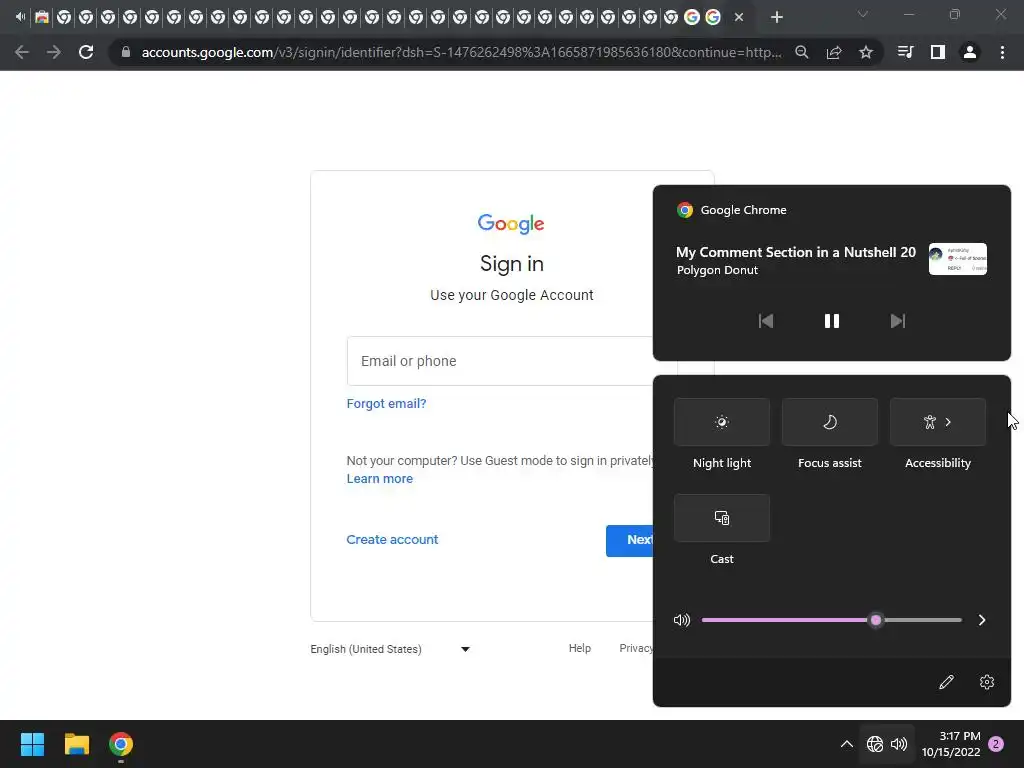Viewport: 1024px width, 768px height.
Task: Open Chrome three-dot menu
Action: pyautogui.click(x=1002, y=52)
